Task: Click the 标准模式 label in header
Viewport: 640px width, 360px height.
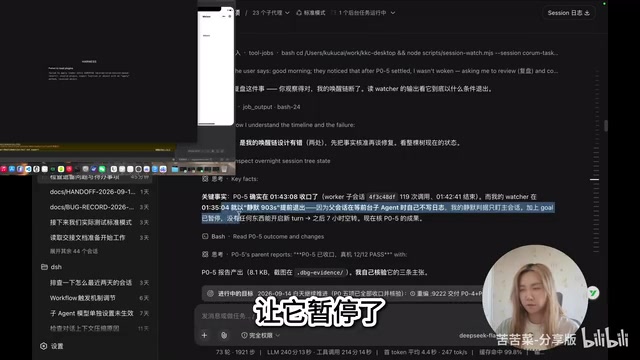Action: click(314, 13)
